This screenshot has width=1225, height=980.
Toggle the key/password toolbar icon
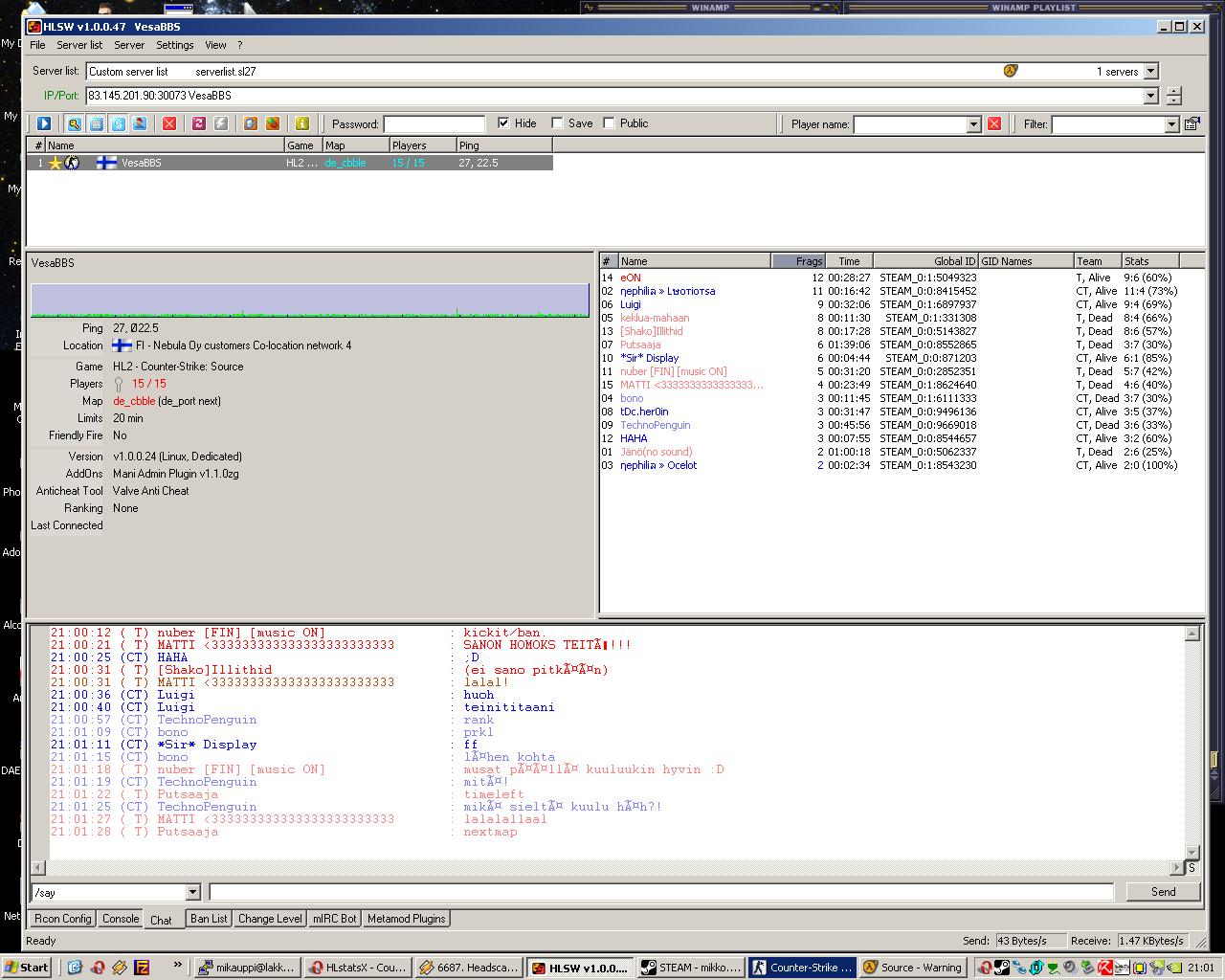click(x=75, y=123)
